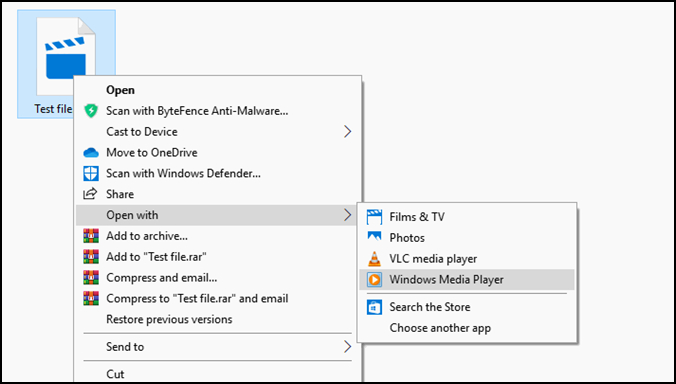Click the WinRAR icon beside Add to archive
The height and width of the screenshot is (384, 676).
[x=91, y=236]
